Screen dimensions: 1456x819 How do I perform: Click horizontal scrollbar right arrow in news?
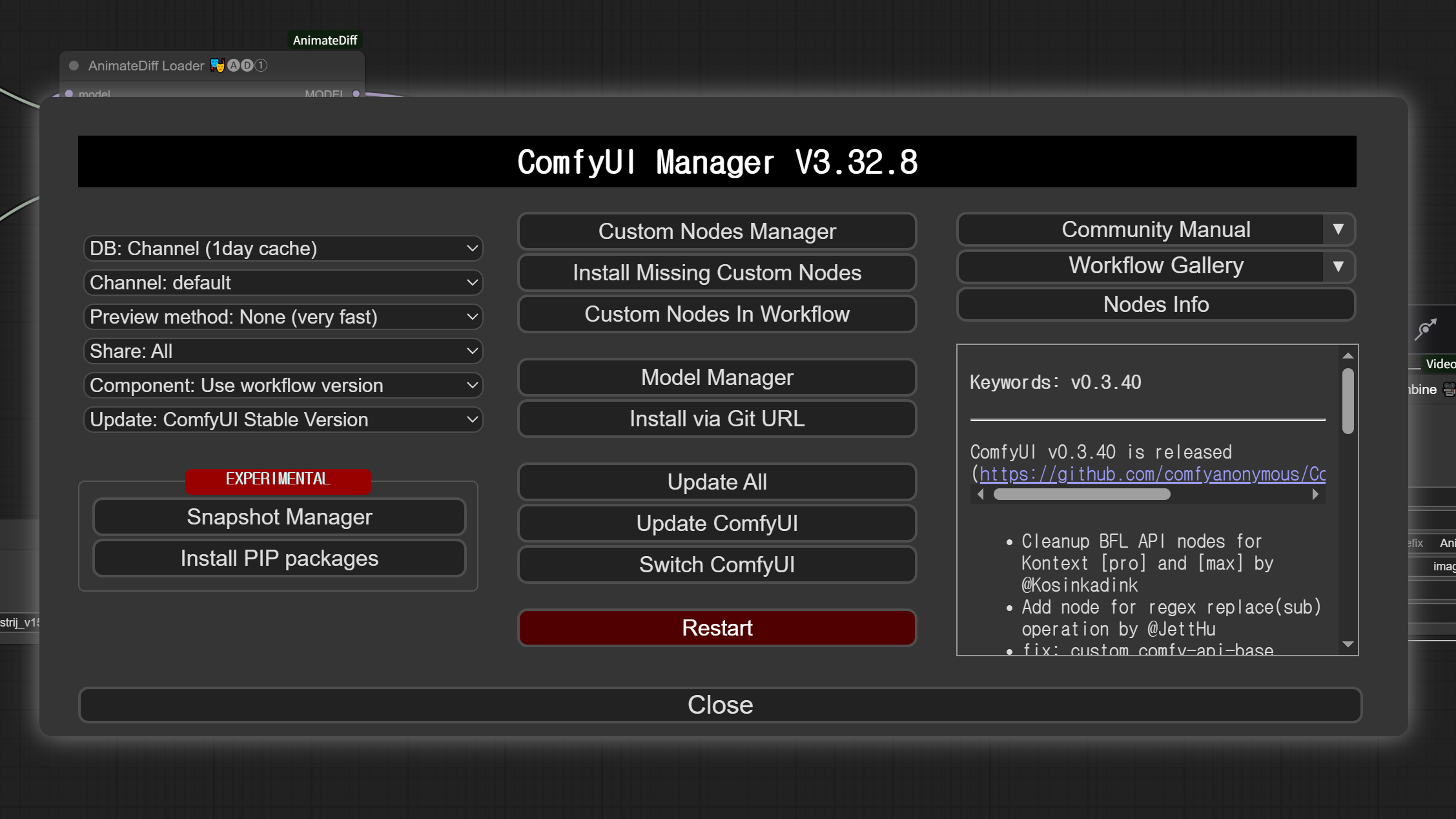click(x=1315, y=494)
